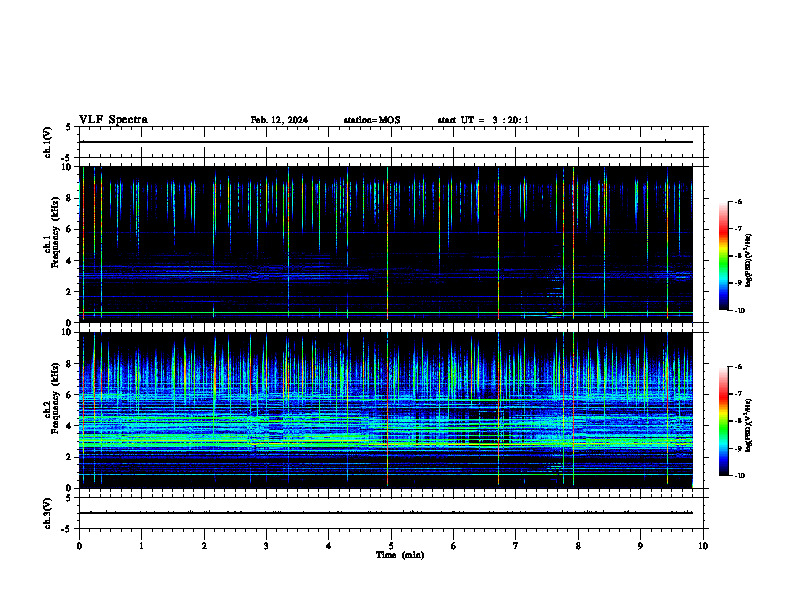Click the ch.1 spectrogram color scale bar

pyautogui.click(x=723, y=256)
